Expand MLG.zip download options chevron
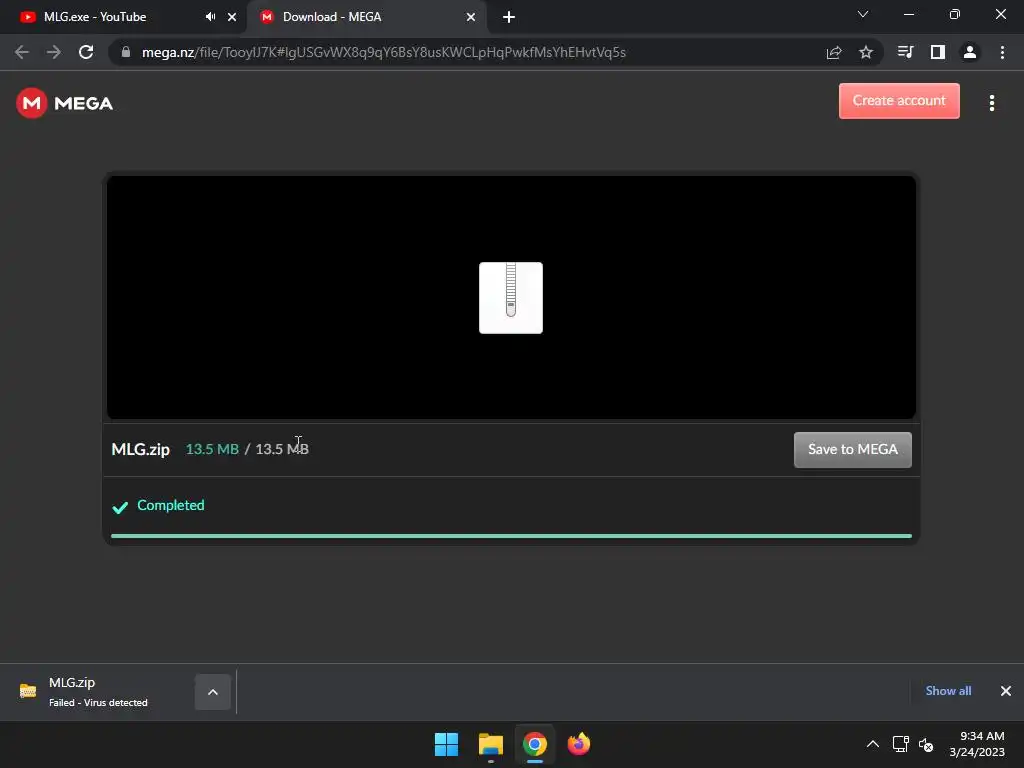 point(213,692)
